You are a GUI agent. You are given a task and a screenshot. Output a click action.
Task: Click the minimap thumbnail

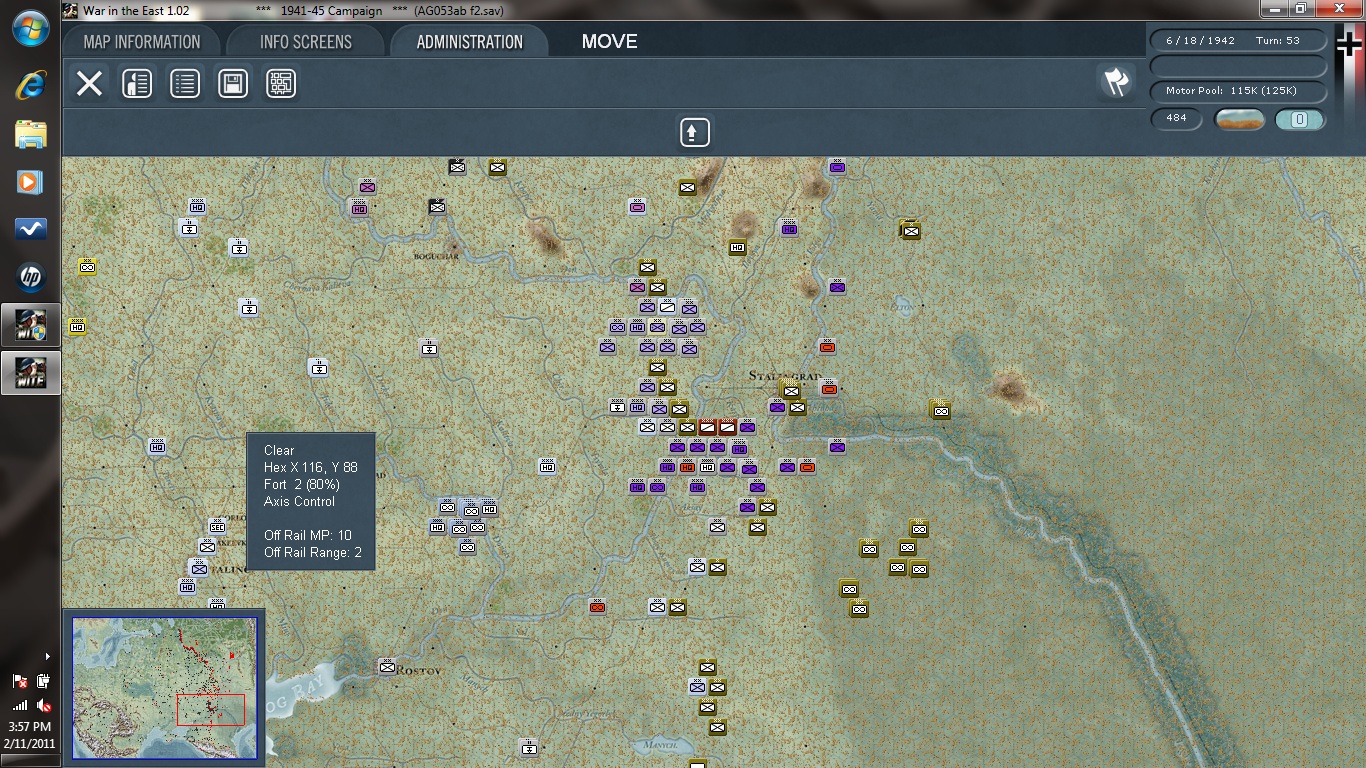[164, 688]
